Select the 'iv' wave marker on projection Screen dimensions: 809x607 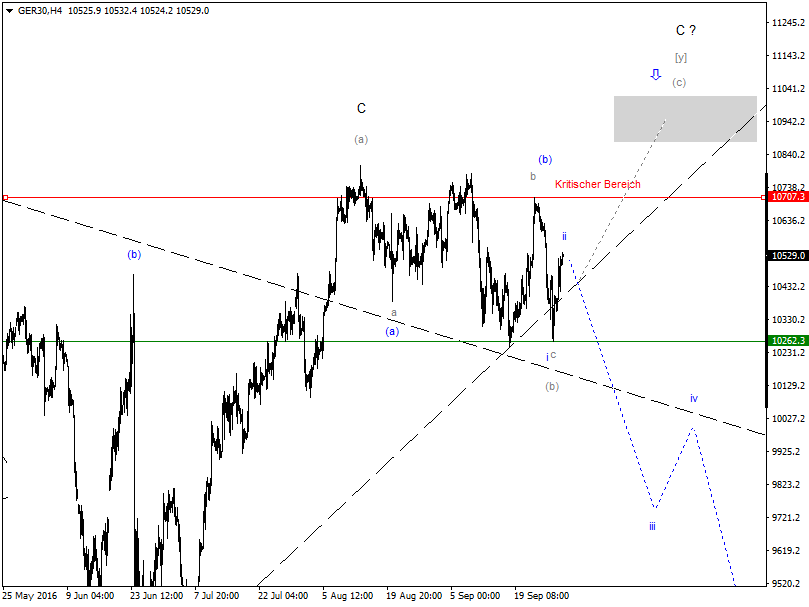pos(694,399)
